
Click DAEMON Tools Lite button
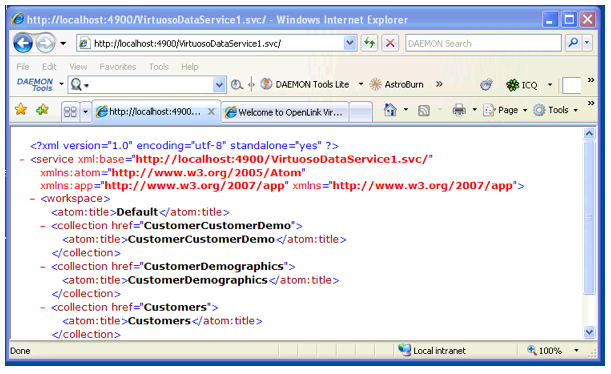[305, 84]
